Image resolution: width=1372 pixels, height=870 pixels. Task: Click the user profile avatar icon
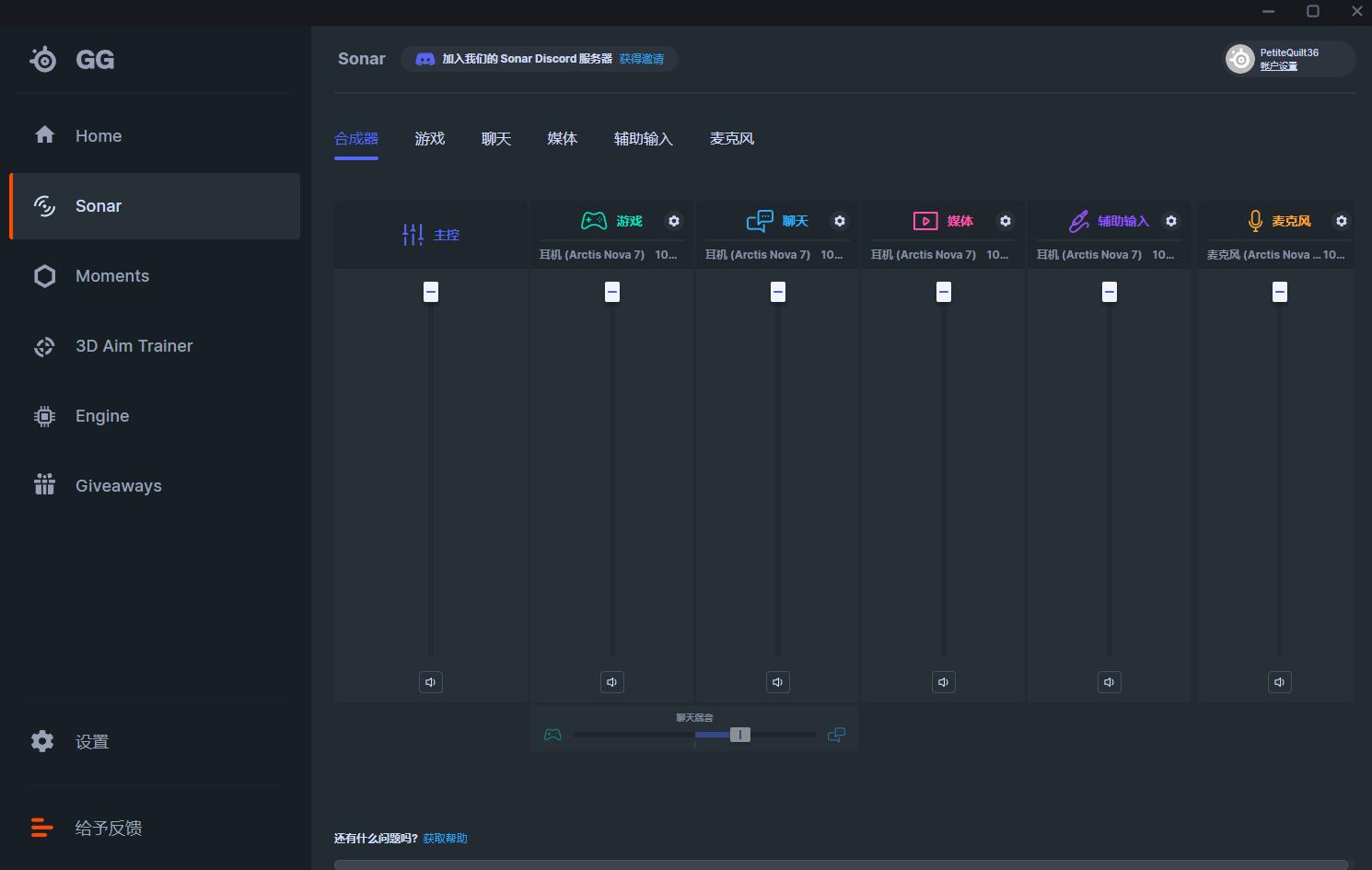point(1240,59)
